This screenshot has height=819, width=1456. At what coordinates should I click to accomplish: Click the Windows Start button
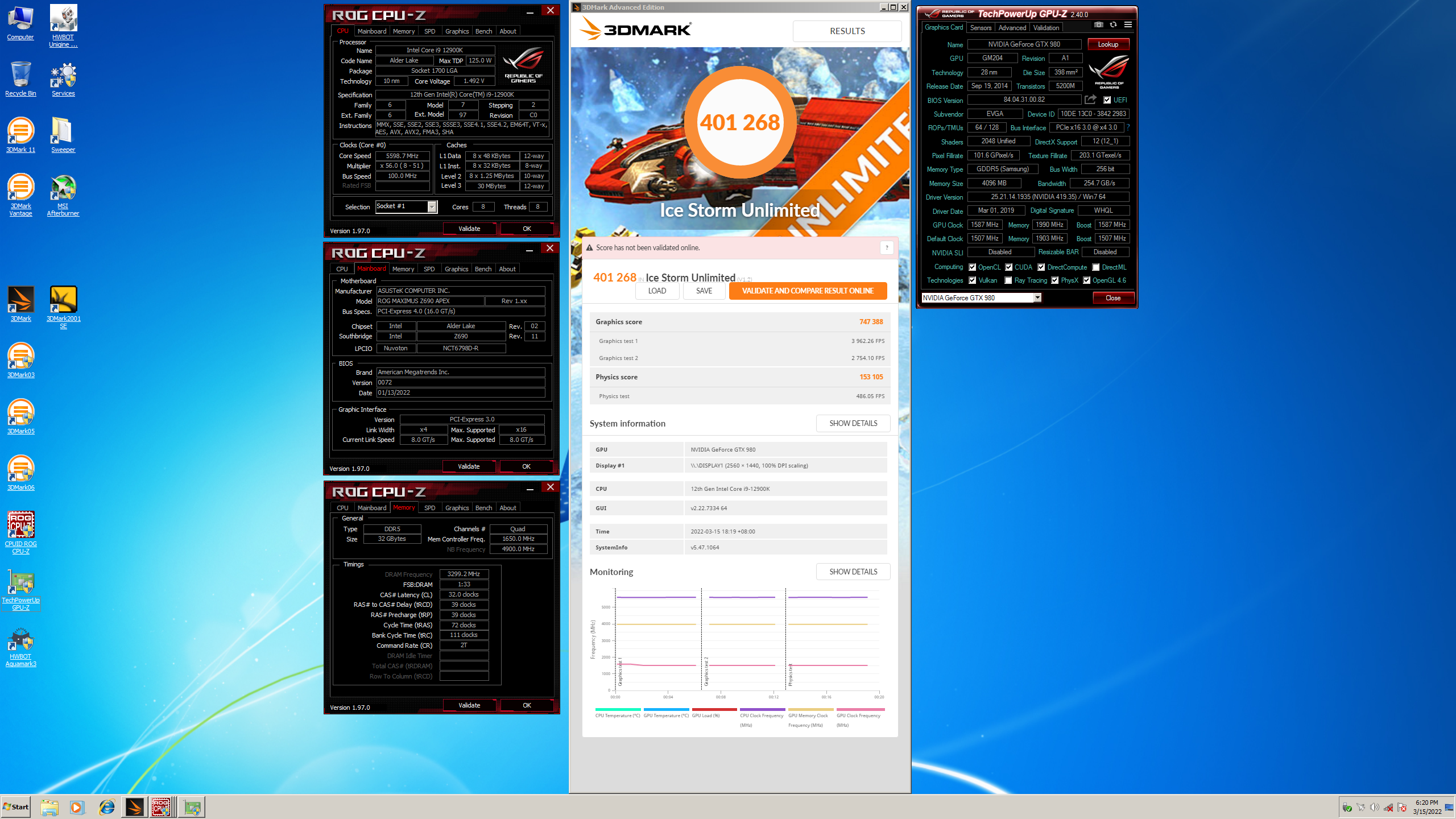[16, 807]
